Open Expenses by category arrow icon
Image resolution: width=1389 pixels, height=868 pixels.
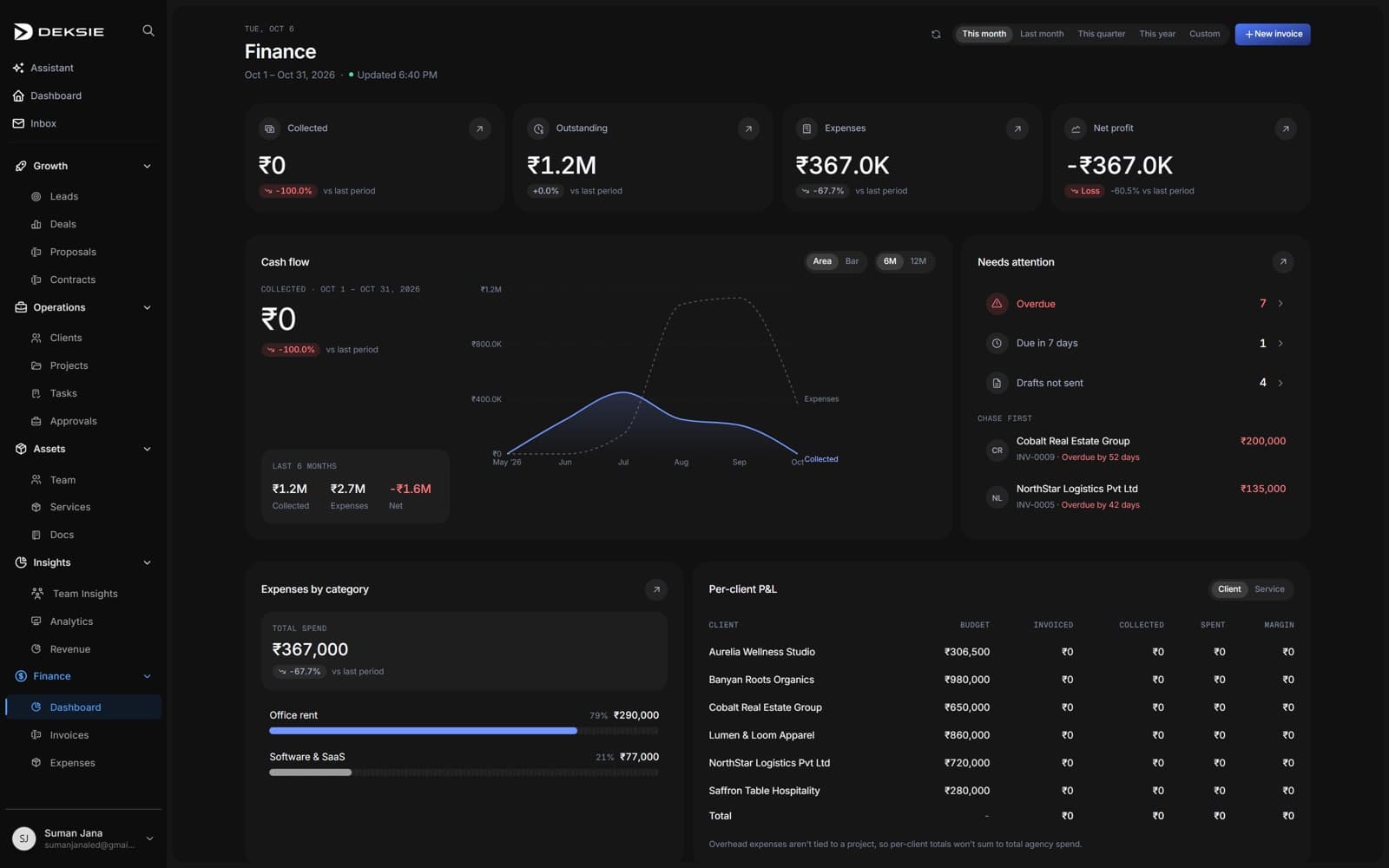[x=656, y=589]
